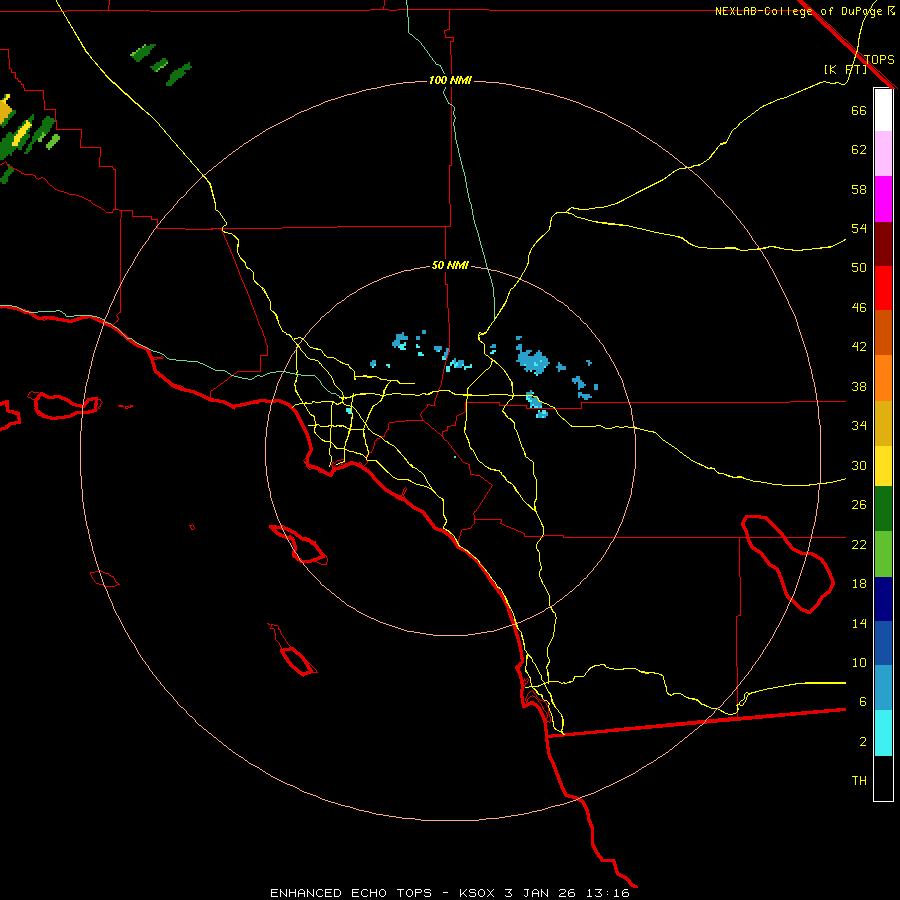The image size is (900, 900).
Task: Click the dark maroon legend swatch
Action: tap(883, 244)
